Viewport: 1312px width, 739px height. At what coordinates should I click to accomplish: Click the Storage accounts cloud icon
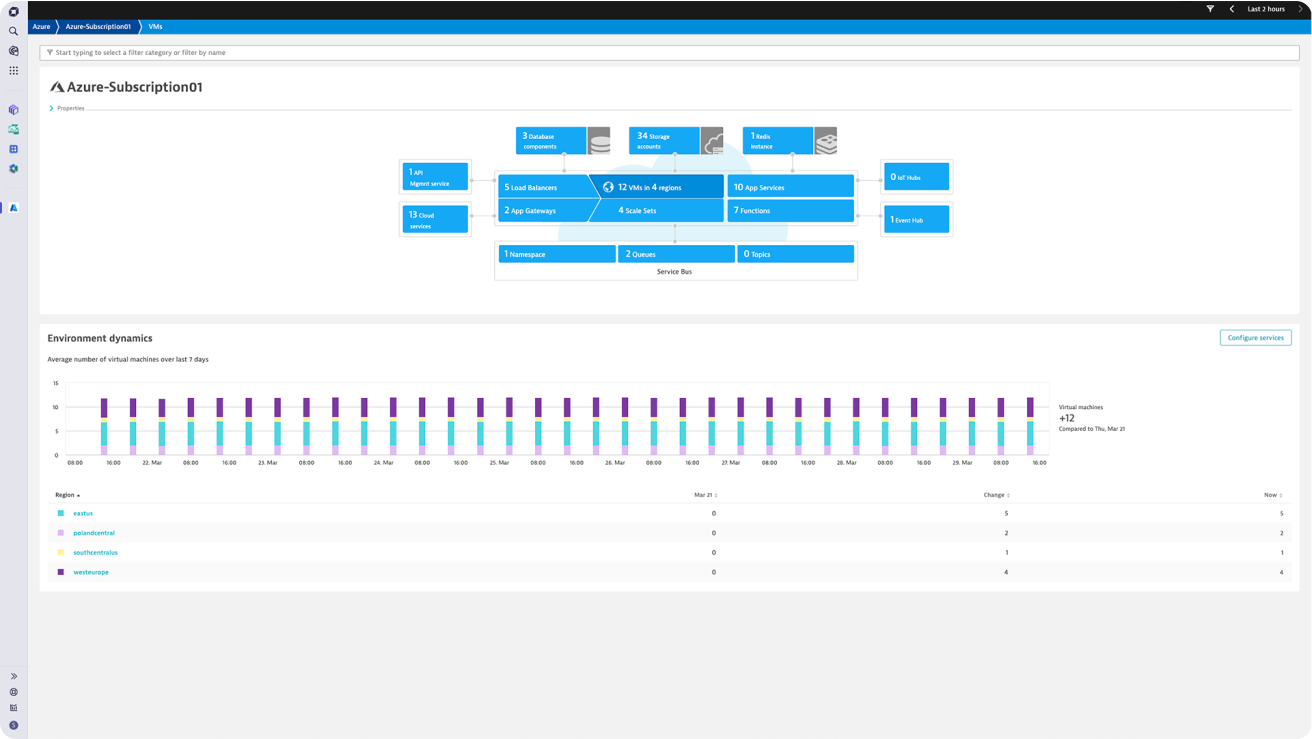coord(712,141)
